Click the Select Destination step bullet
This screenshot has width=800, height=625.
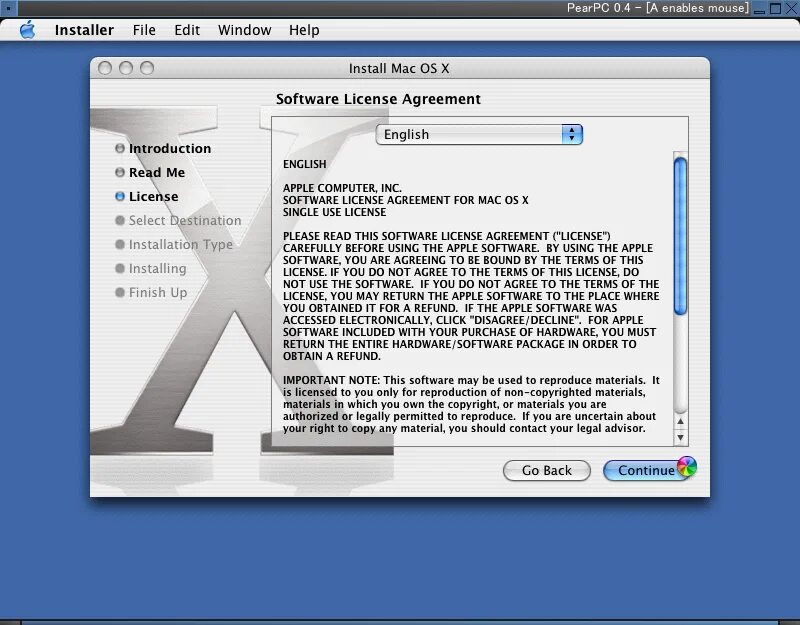pyautogui.click(x=120, y=220)
